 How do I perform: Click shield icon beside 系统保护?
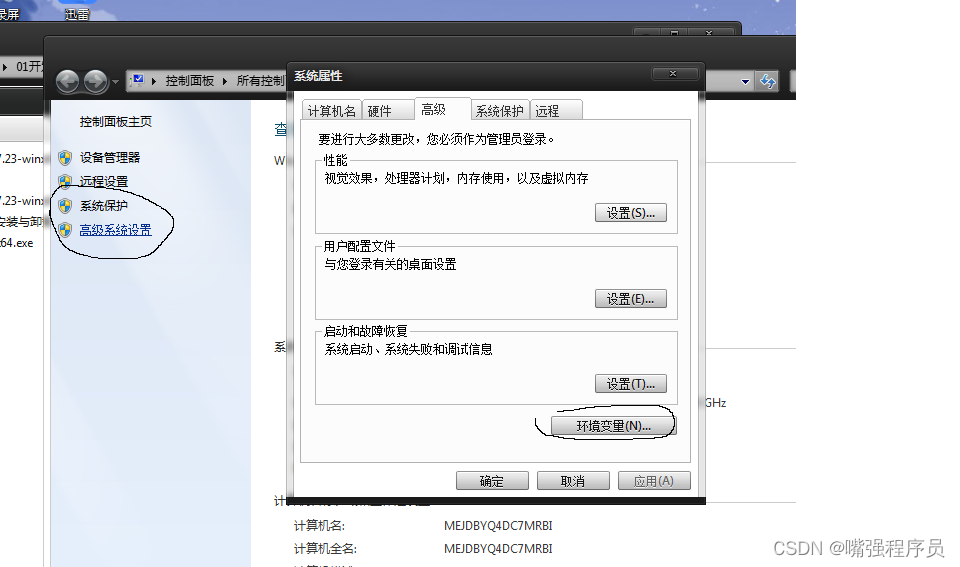coord(65,206)
